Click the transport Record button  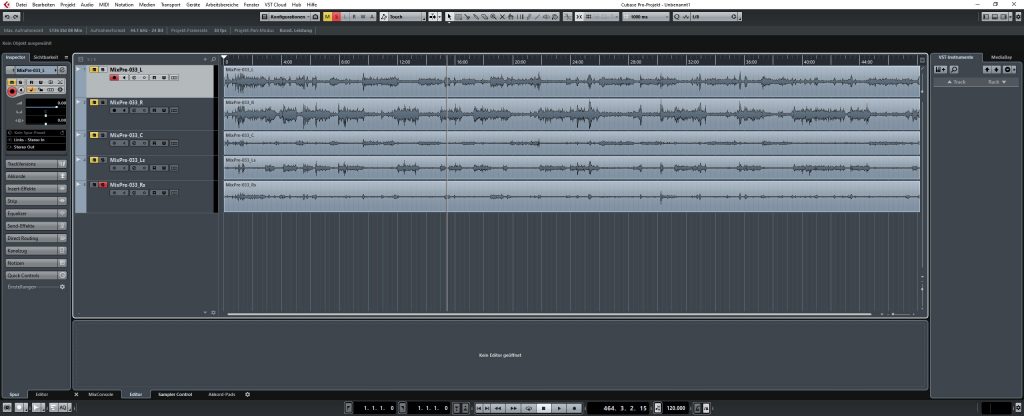574,408
